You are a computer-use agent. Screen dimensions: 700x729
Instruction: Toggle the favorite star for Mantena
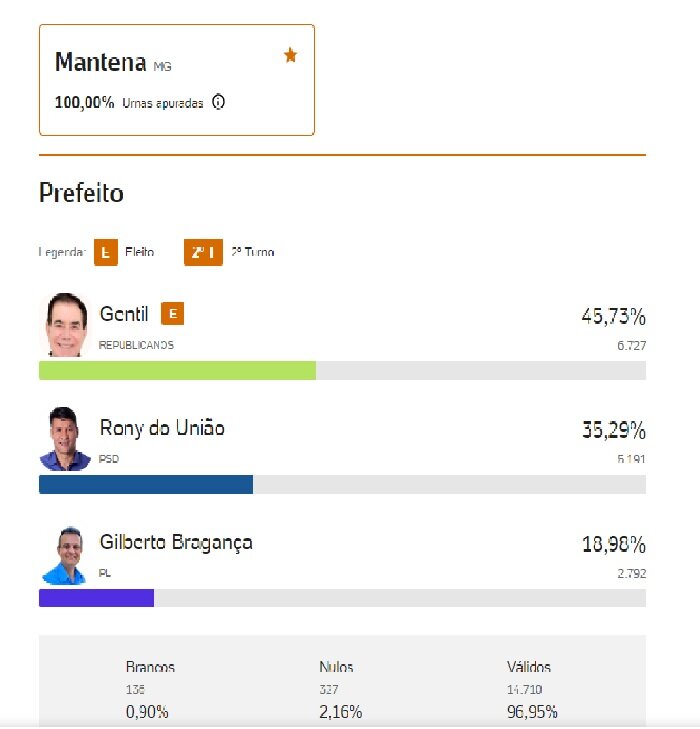point(291,55)
